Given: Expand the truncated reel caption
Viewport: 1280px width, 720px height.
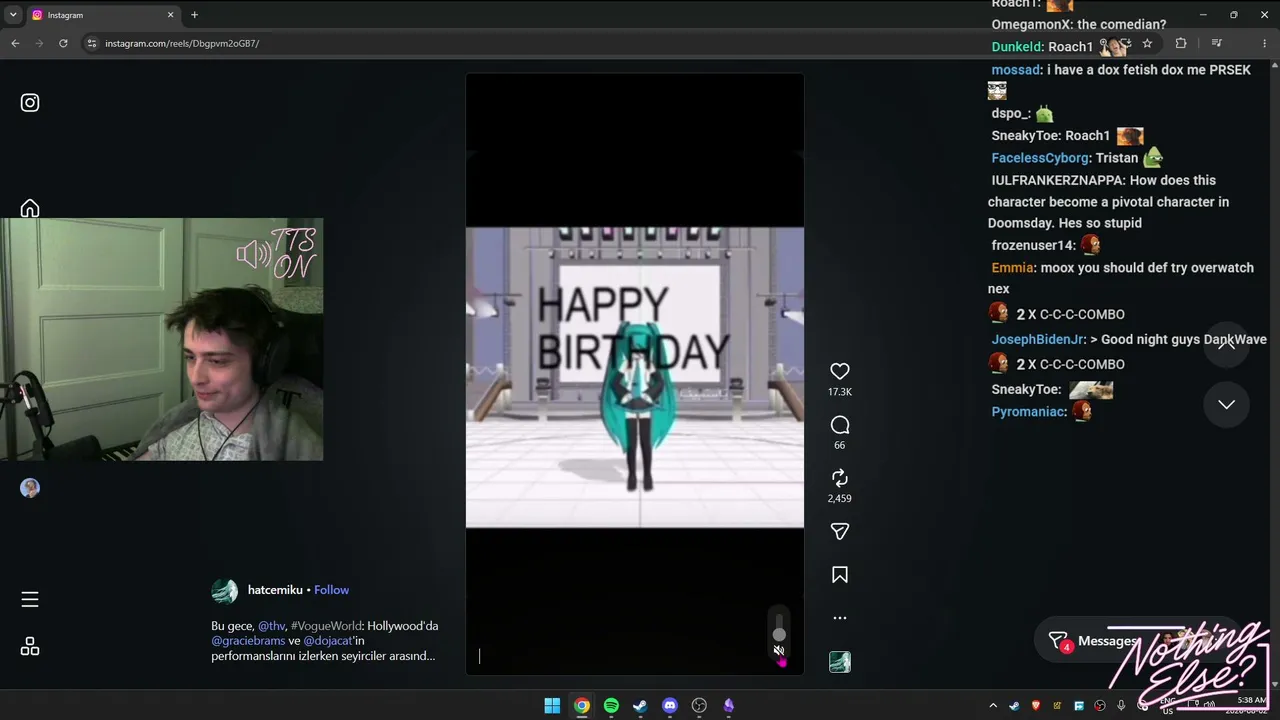Looking at the screenshot, I should click(323, 641).
